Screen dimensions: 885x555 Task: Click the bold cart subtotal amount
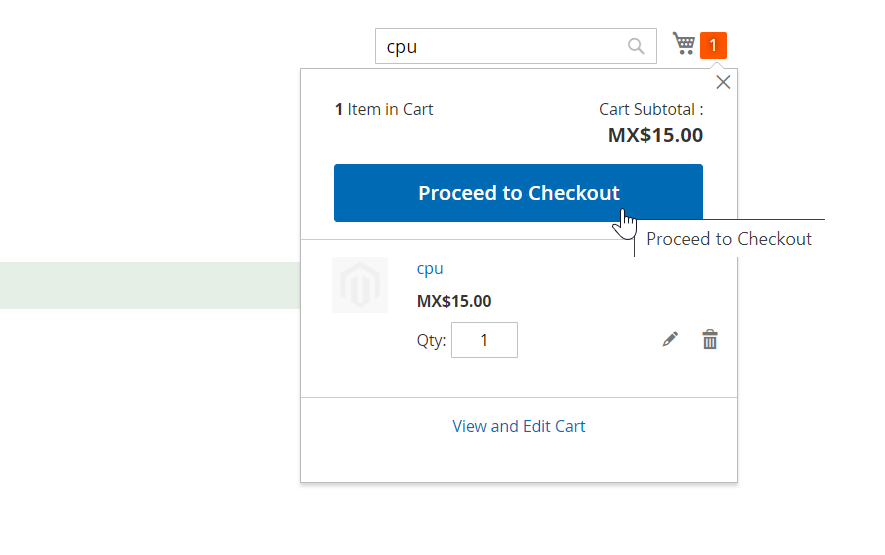655,135
